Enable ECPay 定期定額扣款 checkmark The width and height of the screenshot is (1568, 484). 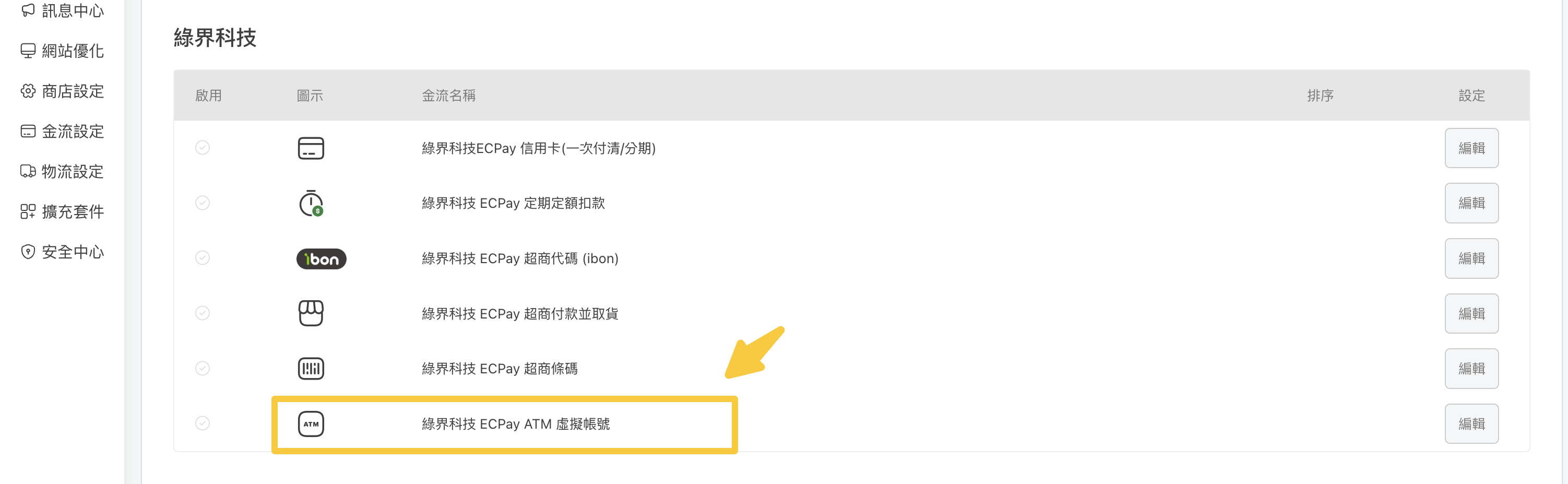[203, 203]
